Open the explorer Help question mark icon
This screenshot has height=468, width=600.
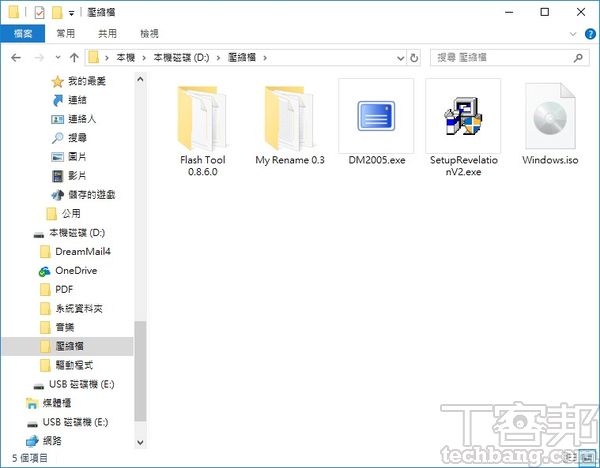[590, 34]
